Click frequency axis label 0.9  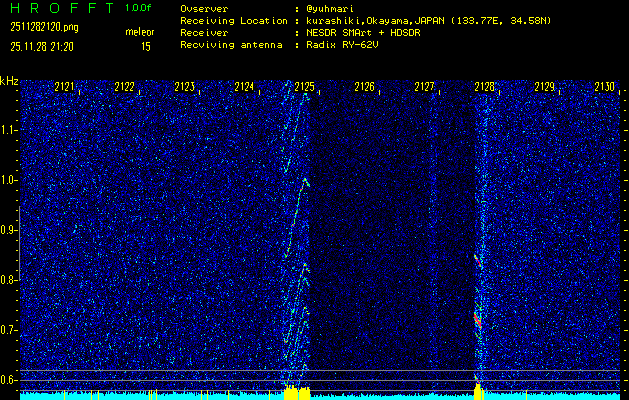click(x=9, y=230)
